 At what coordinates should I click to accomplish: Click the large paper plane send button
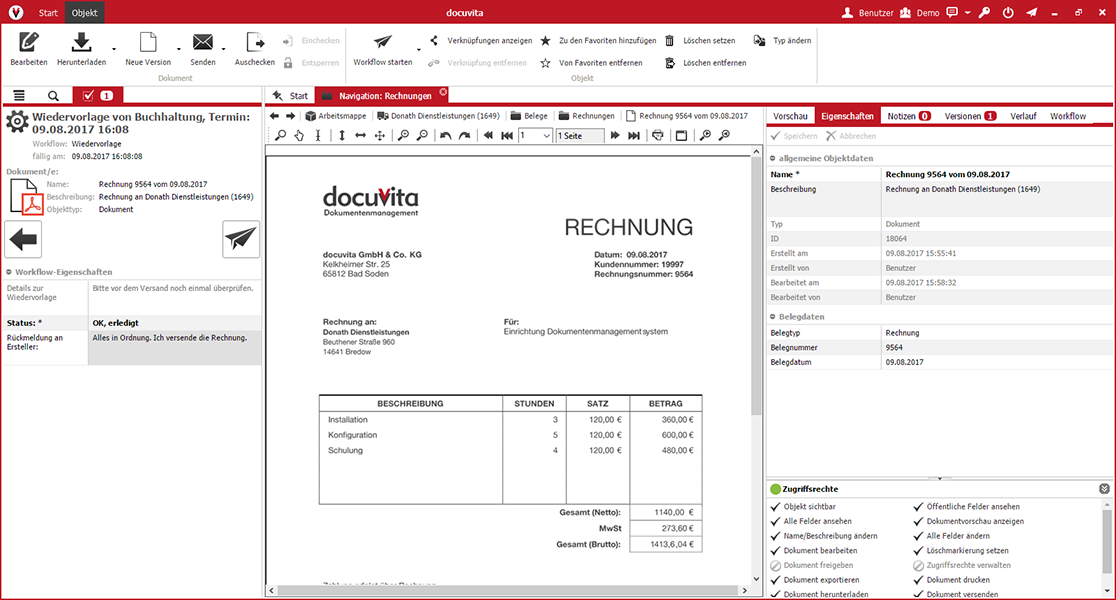(x=241, y=239)
